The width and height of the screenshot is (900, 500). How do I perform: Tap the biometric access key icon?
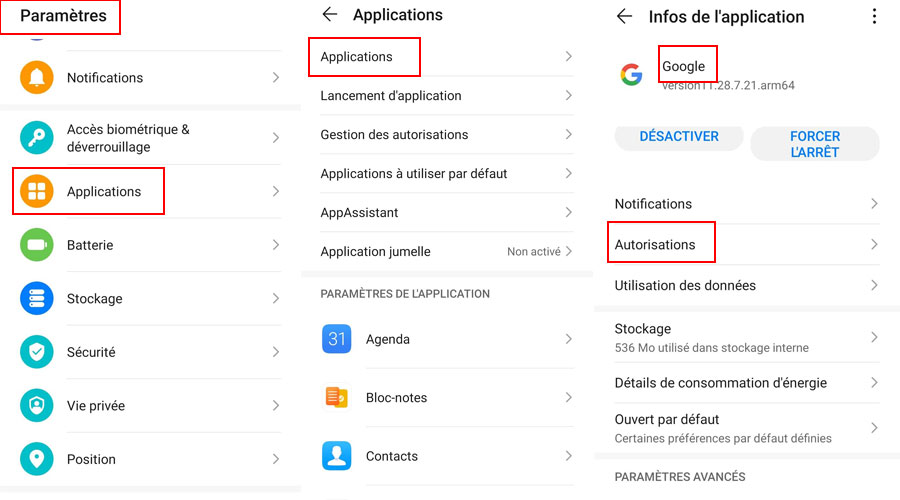pos(37,138)
